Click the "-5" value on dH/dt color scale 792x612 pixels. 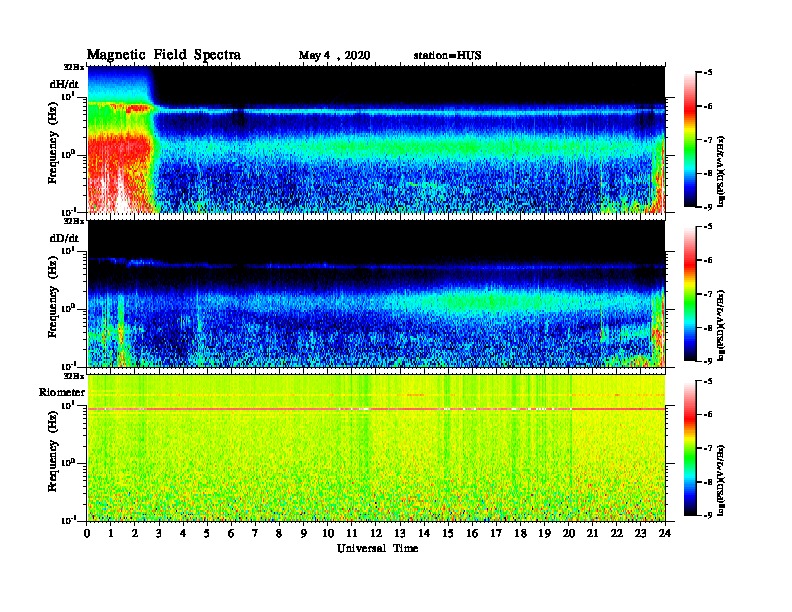(708, 73)
